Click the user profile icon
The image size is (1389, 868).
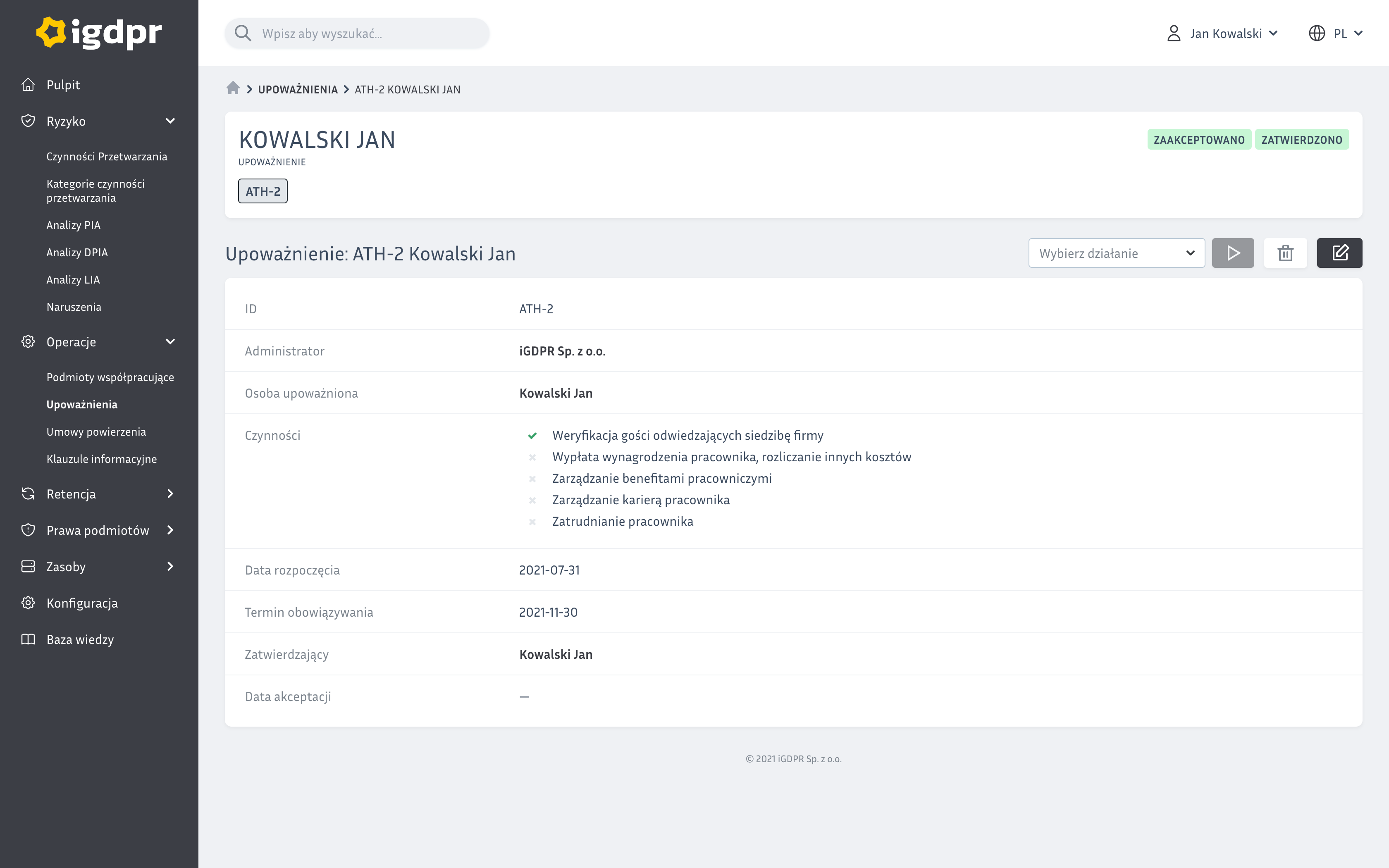coord(1174,33)
